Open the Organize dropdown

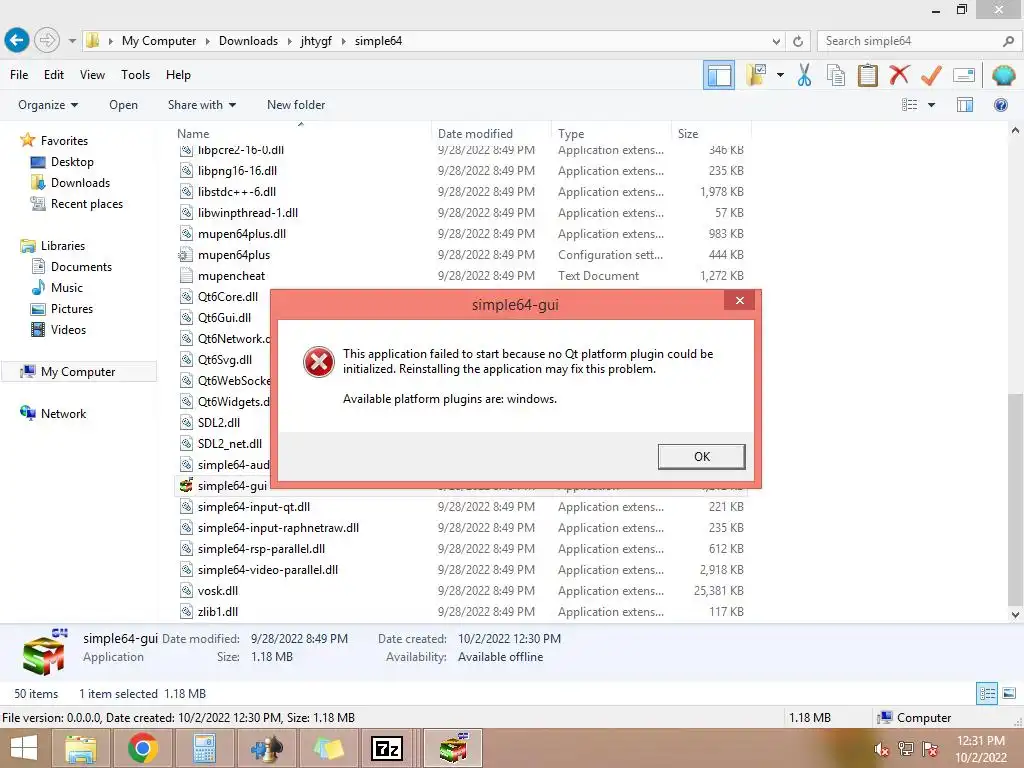point(48,105)
